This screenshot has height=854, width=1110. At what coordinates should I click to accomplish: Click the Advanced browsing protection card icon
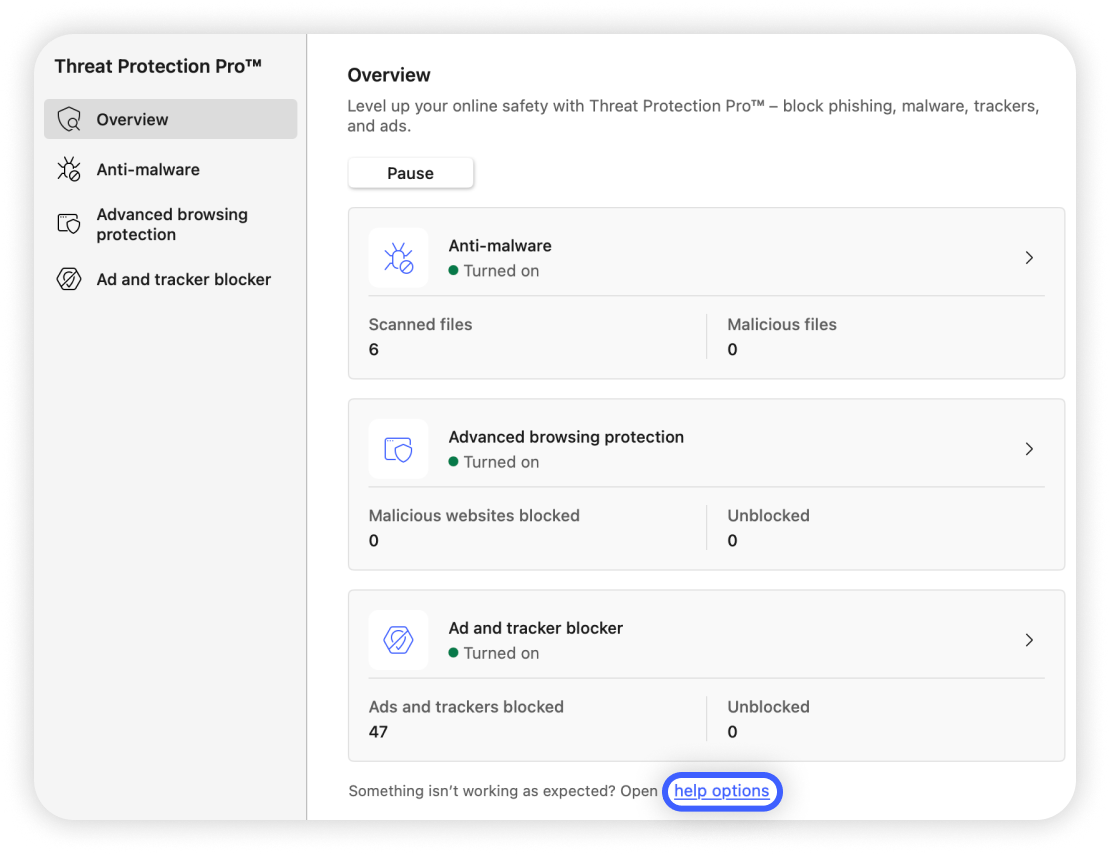click(398, 449)
